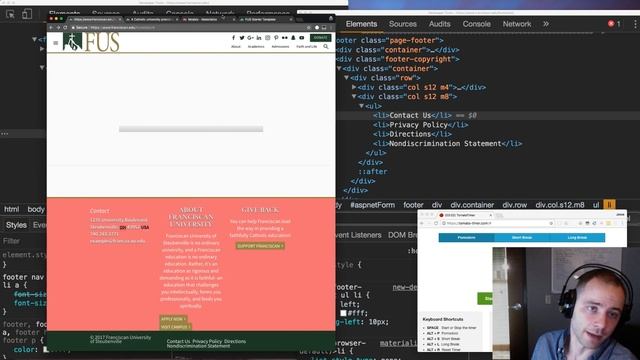The height and width of the screenshot is (360, 640).
Task: Click div.col.s12.m8 in the breadcrumb bar
Action: tap(560, 205)
